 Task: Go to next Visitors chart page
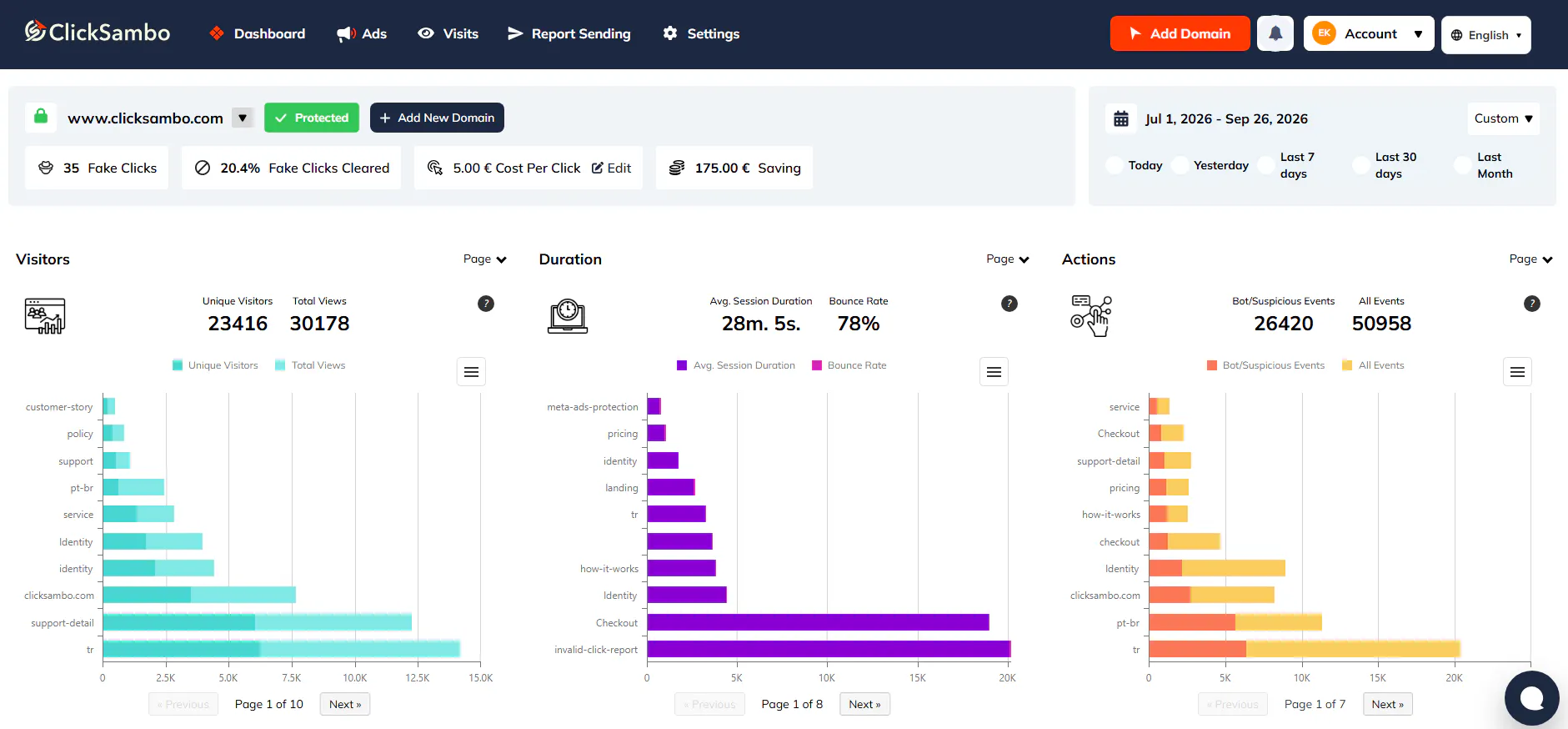345,704
